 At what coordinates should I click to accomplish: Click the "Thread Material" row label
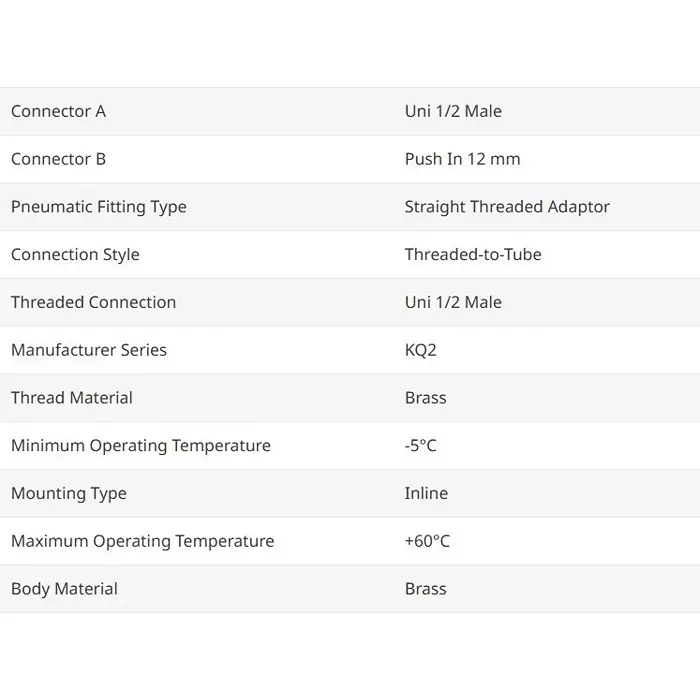[72, 398]
